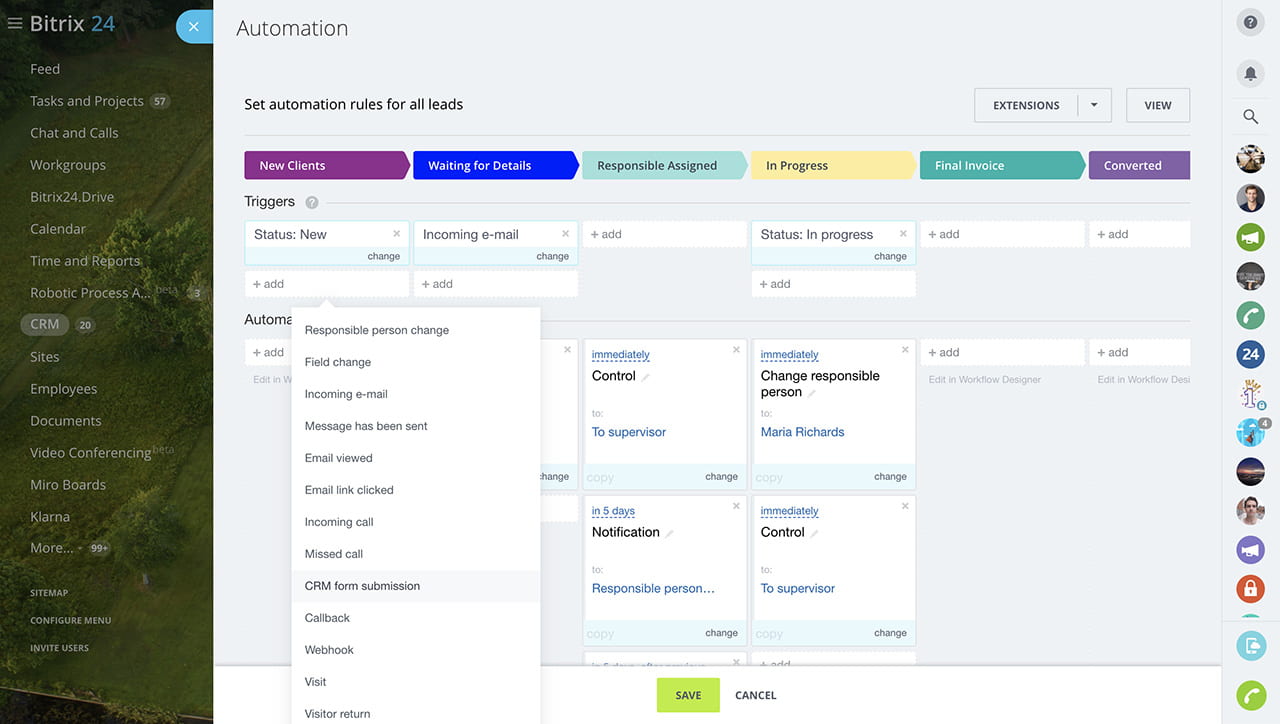Click the in 5 days delay link

click(613, 511)
